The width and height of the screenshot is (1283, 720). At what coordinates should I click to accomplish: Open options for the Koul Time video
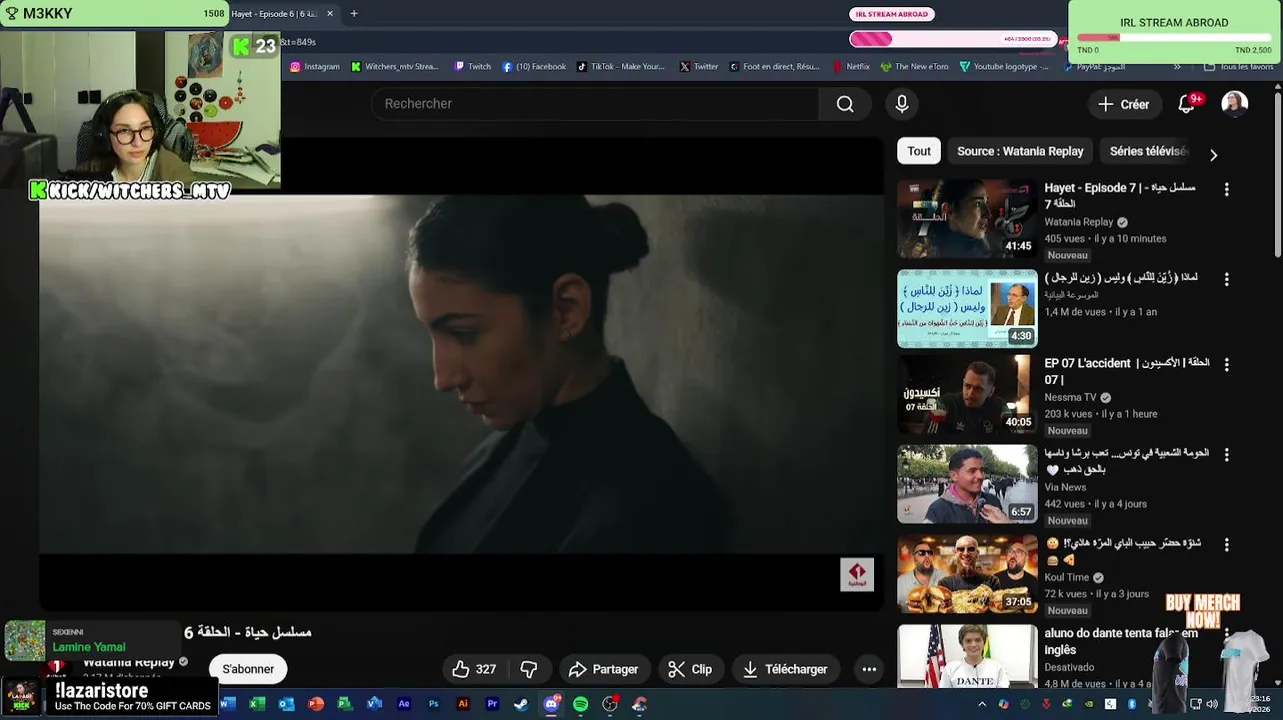[1227, 545]
